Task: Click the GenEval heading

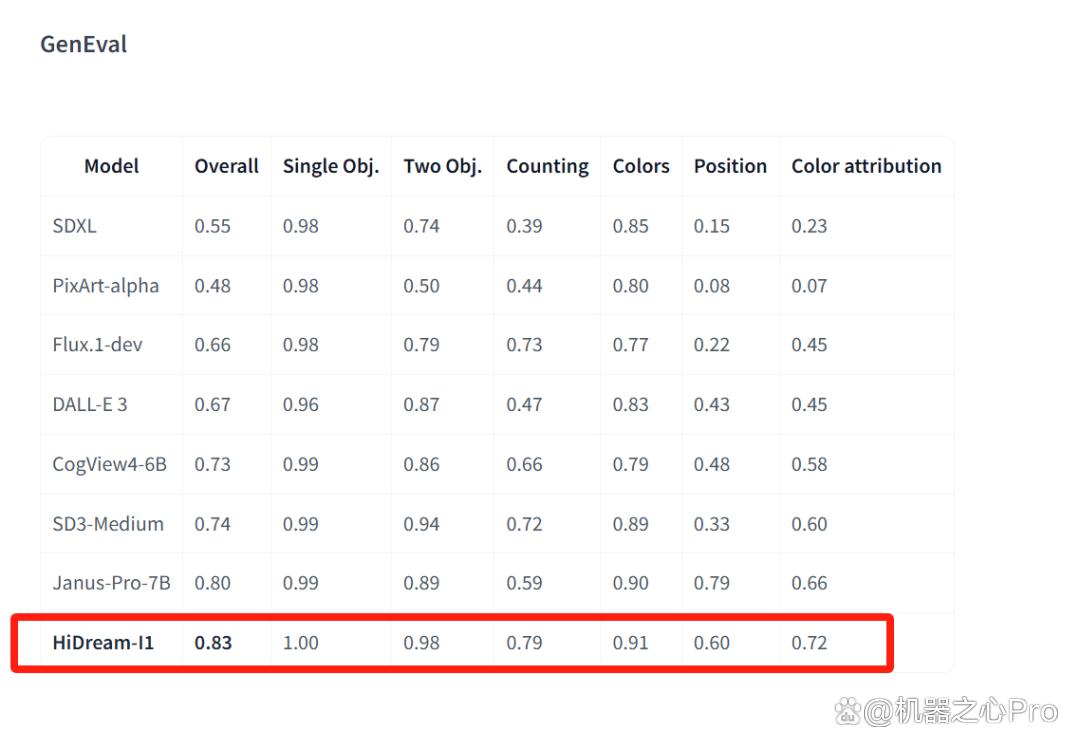Action: (x=83, y=45)
